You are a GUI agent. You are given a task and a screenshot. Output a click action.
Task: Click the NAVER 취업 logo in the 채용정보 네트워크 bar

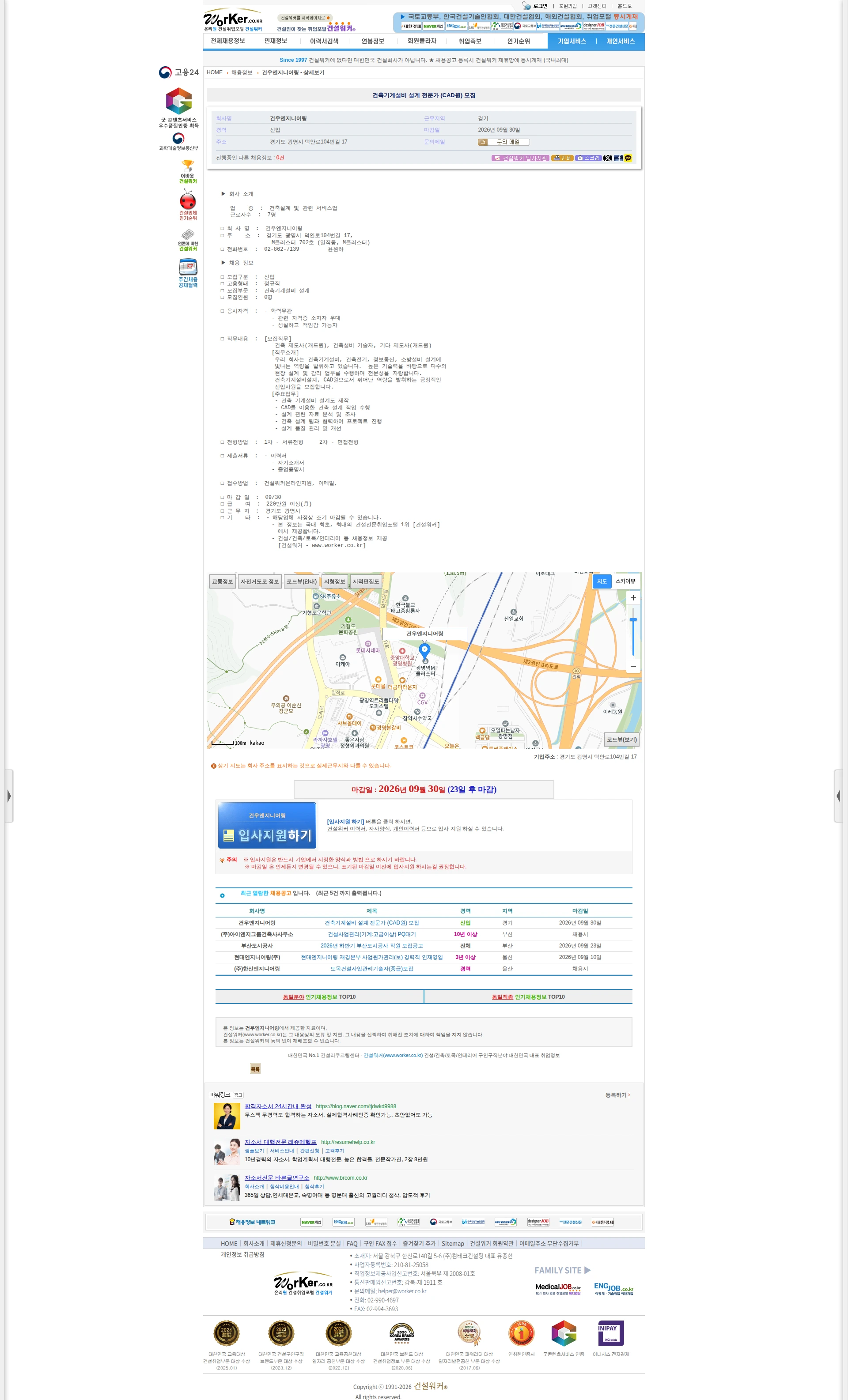click(311, 1222)
